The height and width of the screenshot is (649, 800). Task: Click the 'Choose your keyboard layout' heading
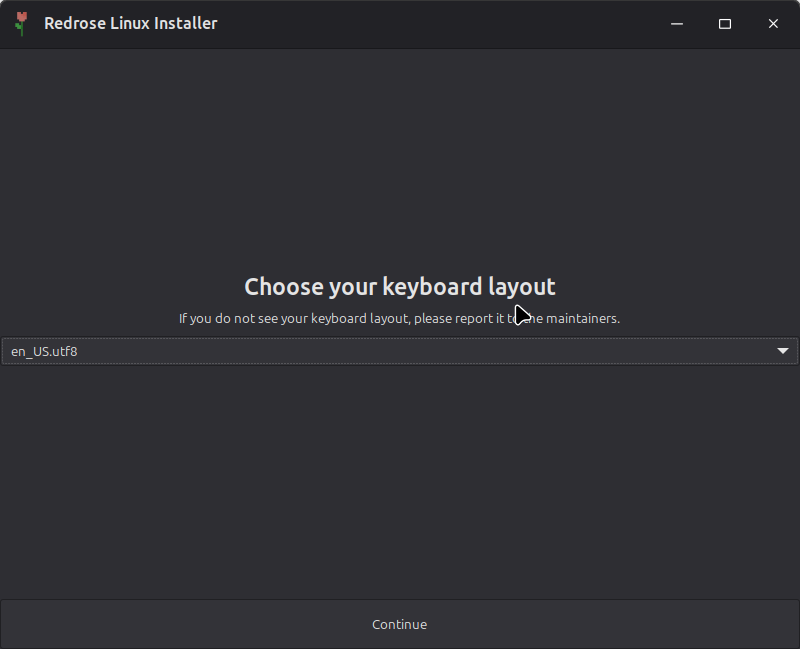[x=399, y=287]
